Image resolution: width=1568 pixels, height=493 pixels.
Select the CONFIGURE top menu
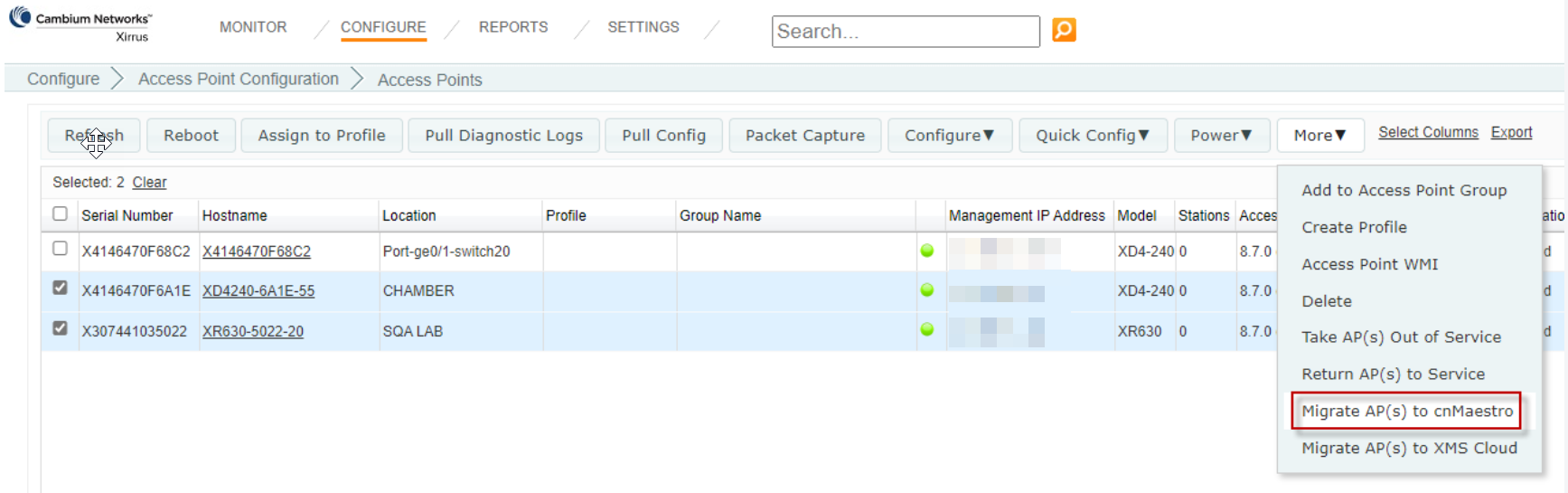383,27
